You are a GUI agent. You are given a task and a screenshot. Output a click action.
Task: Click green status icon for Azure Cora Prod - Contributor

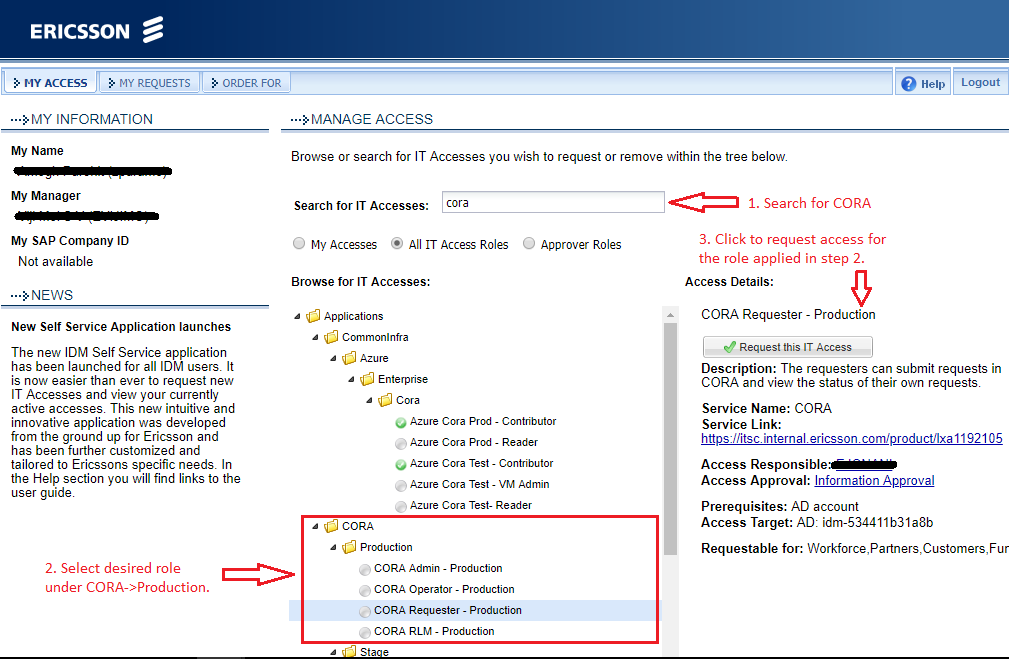pyautogui.click(x=400, y=422)
